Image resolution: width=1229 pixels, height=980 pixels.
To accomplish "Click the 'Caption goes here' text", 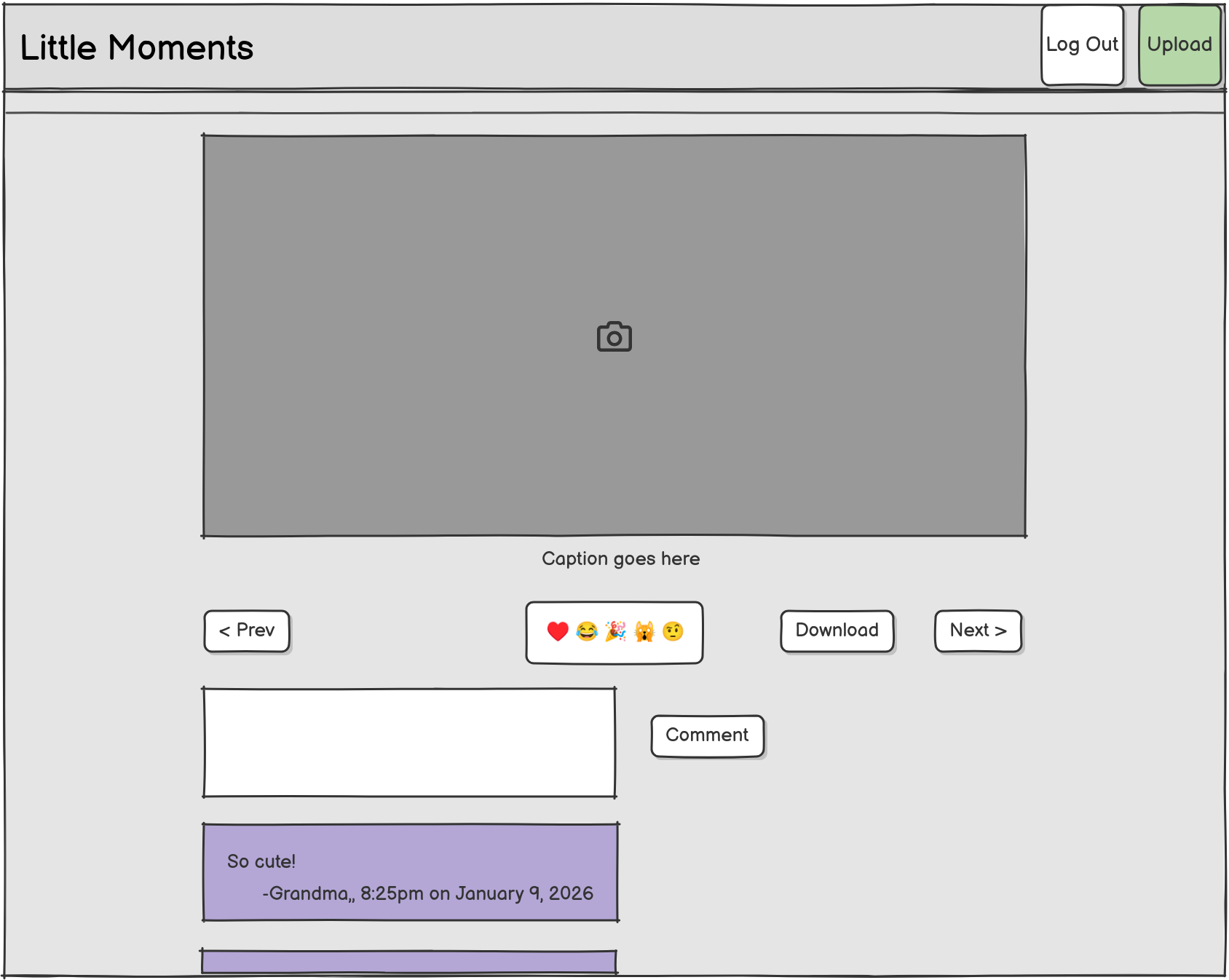I will coord(620,559).
